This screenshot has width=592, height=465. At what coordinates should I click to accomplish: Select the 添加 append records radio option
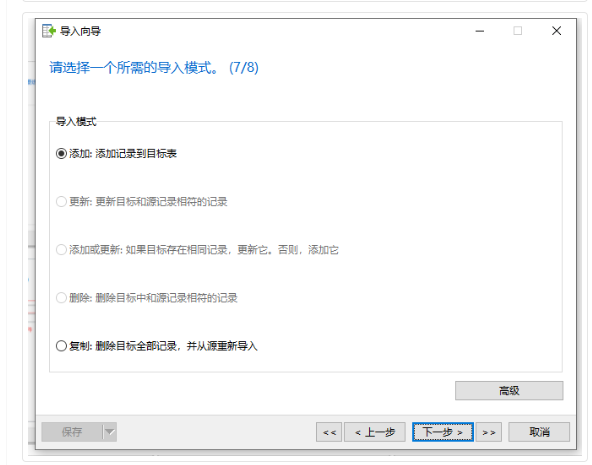pos(116,154)
